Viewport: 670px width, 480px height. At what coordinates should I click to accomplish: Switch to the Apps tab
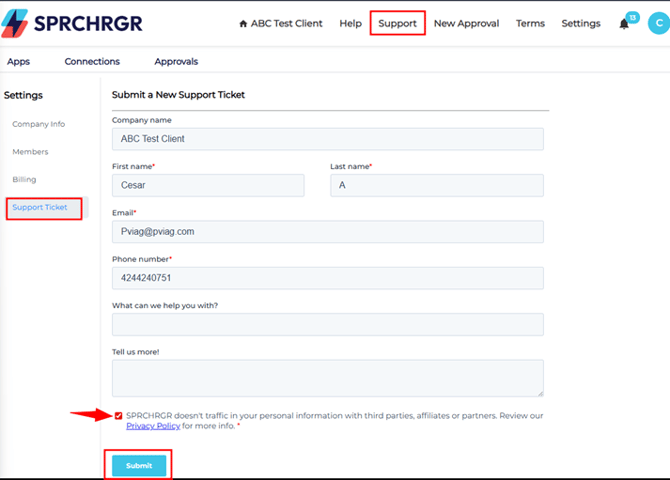[19, 61]
